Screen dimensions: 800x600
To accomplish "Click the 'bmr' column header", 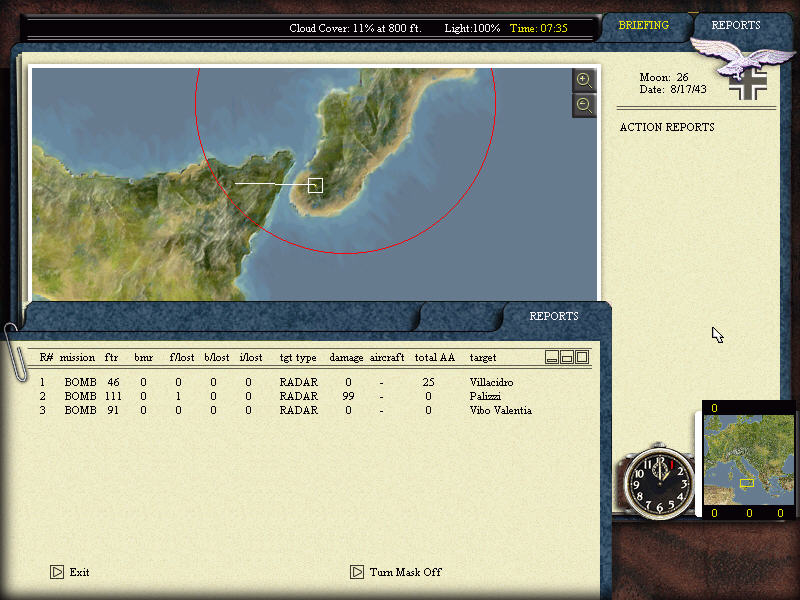I will click(143, 357).
